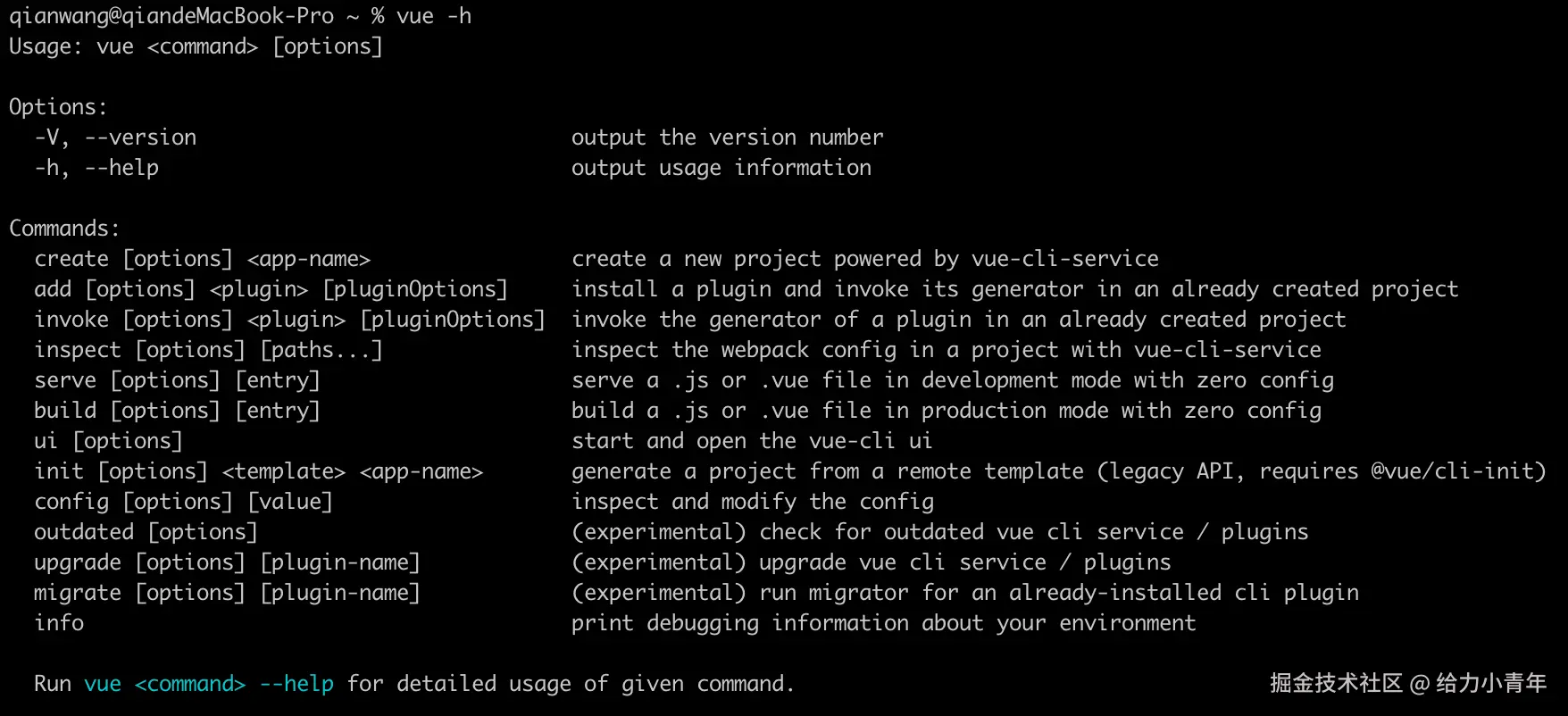Viewport: 1568px width, 716px height.
Task: Click the watermark text at bottom right
Action: coord(1407,684)
